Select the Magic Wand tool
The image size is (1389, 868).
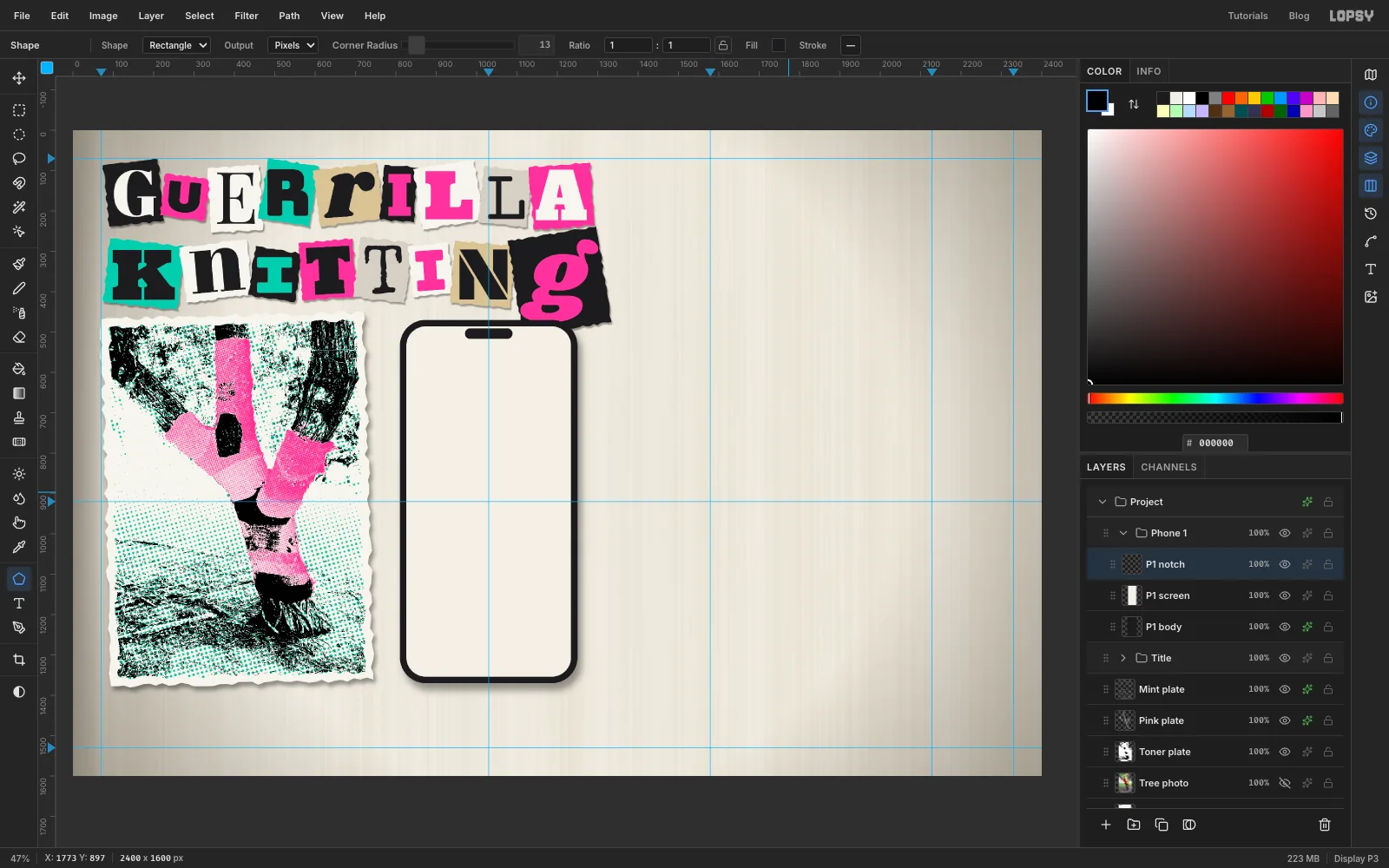coord(19,207)
